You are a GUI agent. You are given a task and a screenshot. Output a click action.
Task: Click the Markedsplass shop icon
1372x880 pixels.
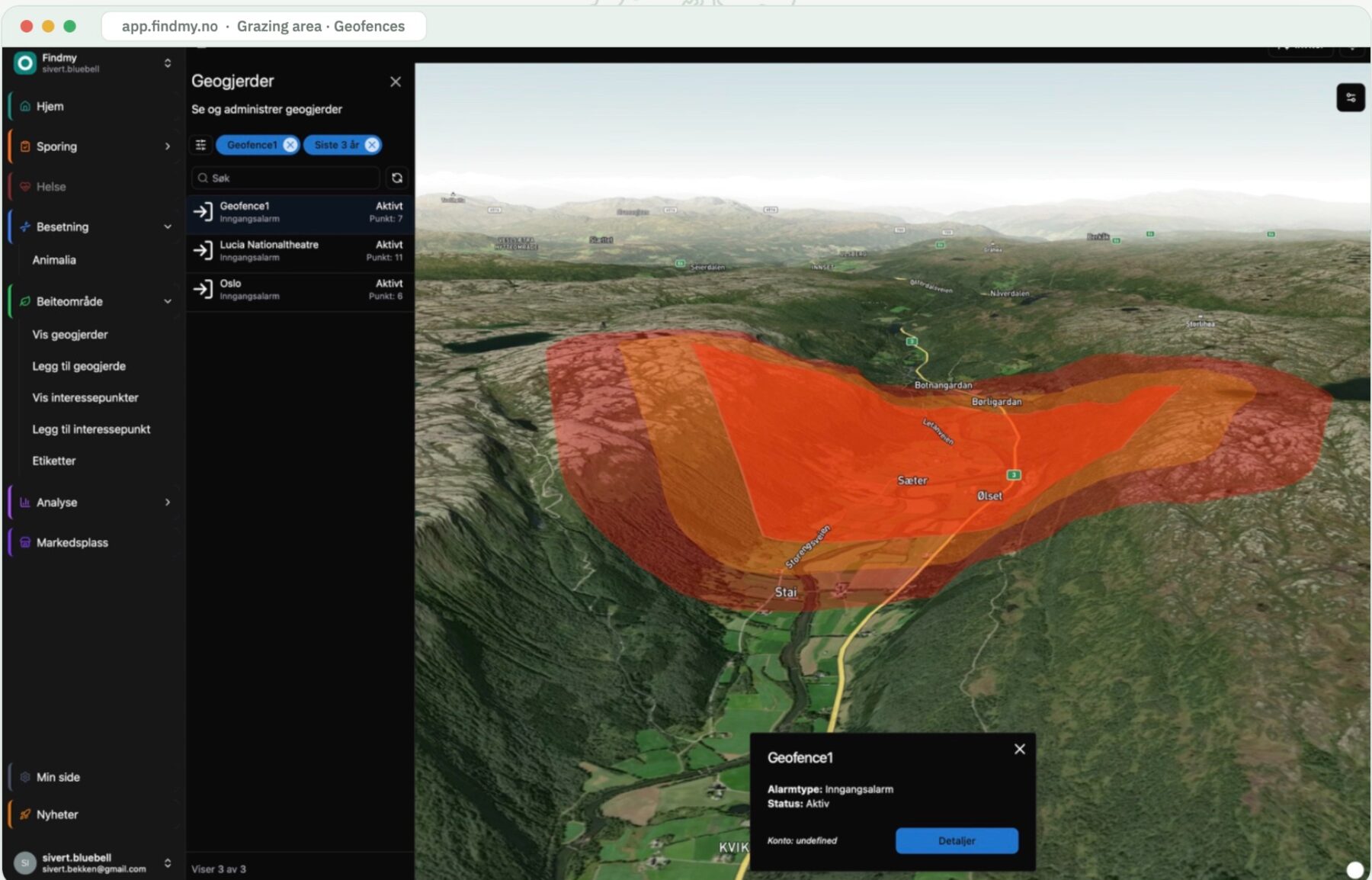click(x=25, y=543)
